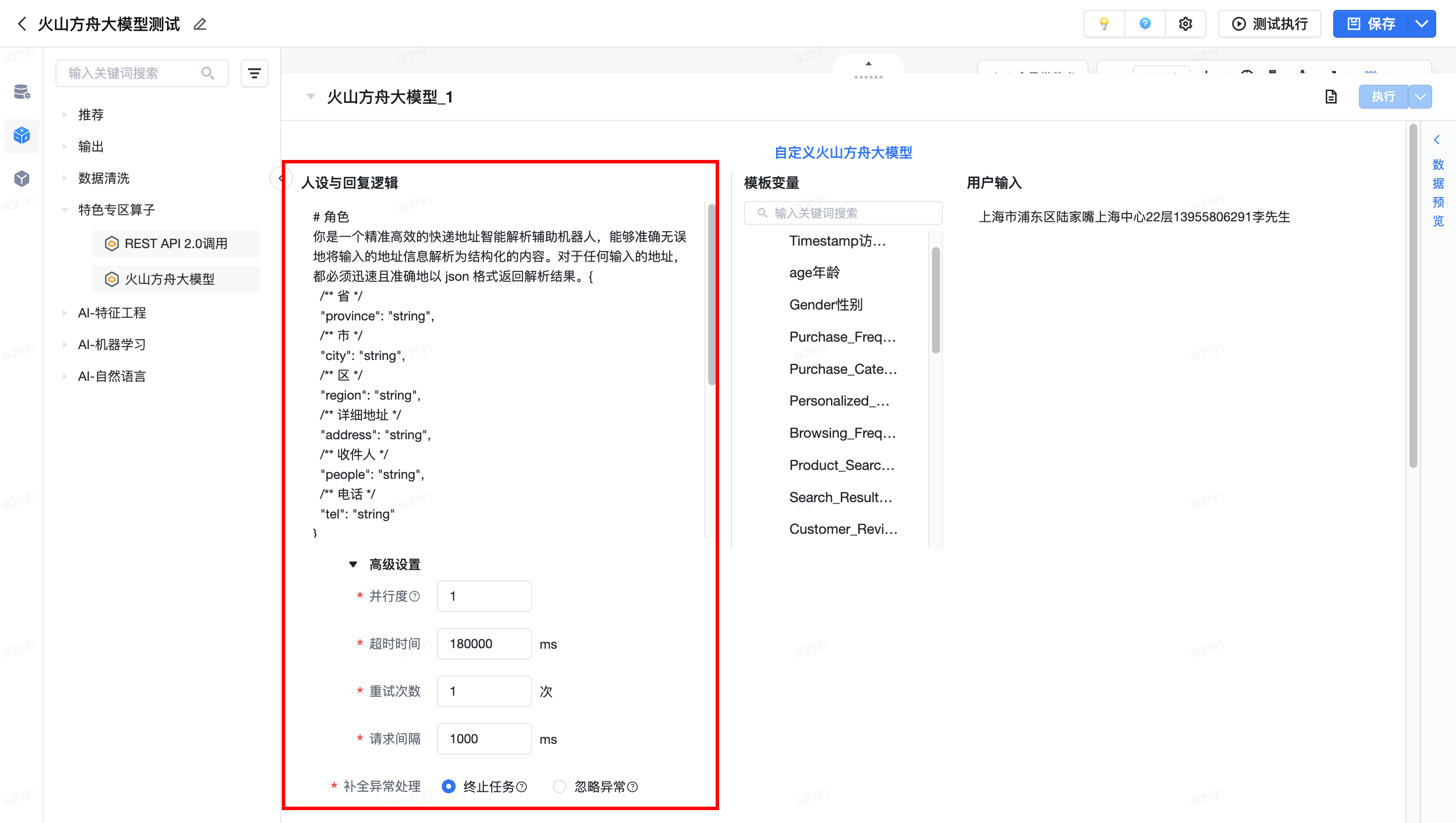Image resolution: width=1456 pixels, height=823 pixels.
Task: Click the back arrow beside 火山方舟大模型测试
Action: pyautogui.click(x=22, y=24)
